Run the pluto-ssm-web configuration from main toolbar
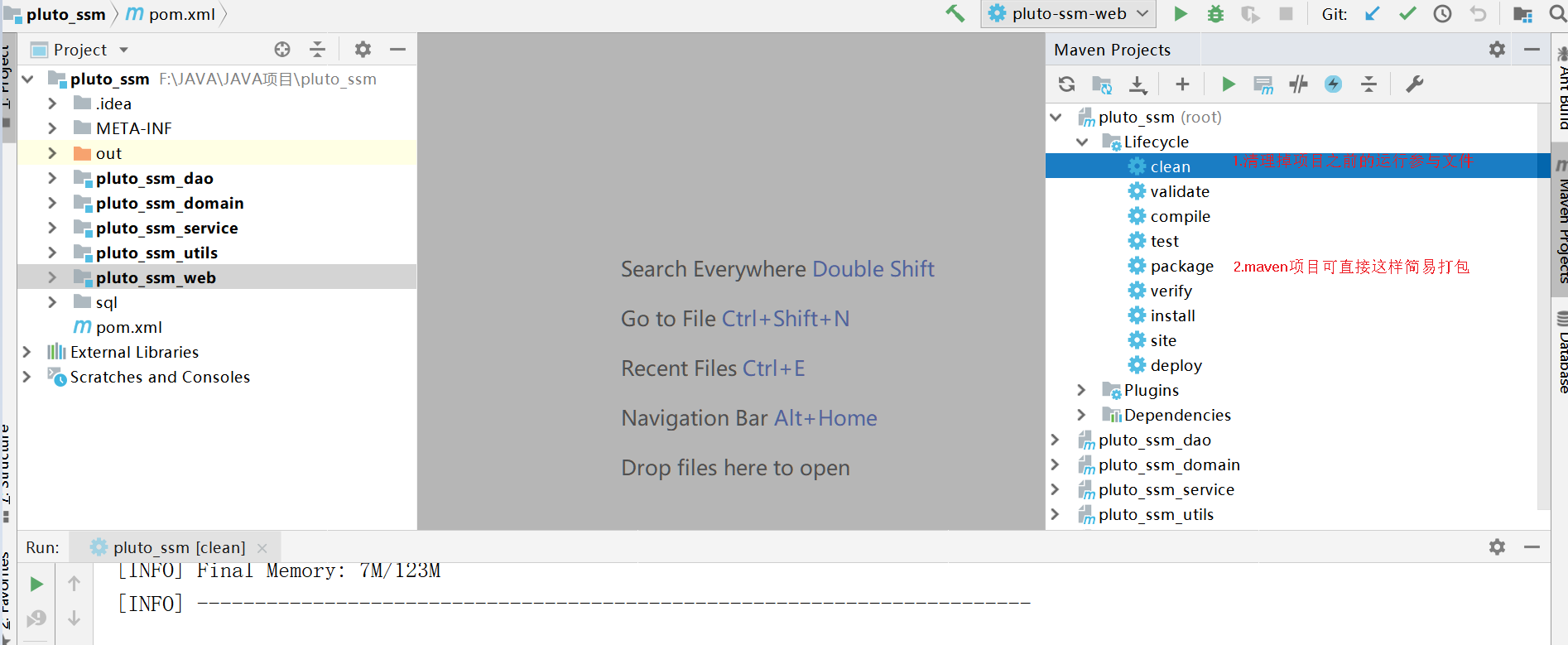Screen dimensions: 1568x645 coord(1181,14)
